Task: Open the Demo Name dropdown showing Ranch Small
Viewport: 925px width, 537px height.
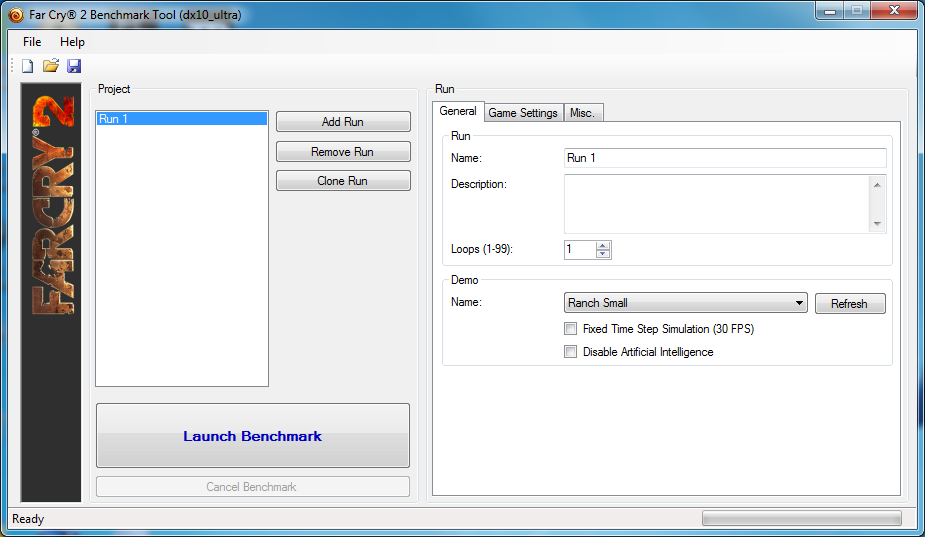Action: click(685, 303)
